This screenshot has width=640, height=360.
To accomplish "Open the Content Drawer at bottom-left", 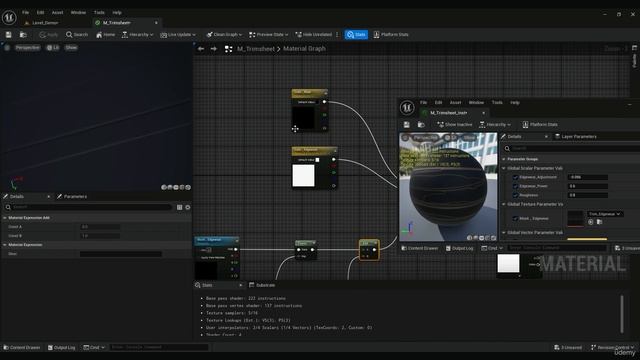I will [x=22, y=348].
